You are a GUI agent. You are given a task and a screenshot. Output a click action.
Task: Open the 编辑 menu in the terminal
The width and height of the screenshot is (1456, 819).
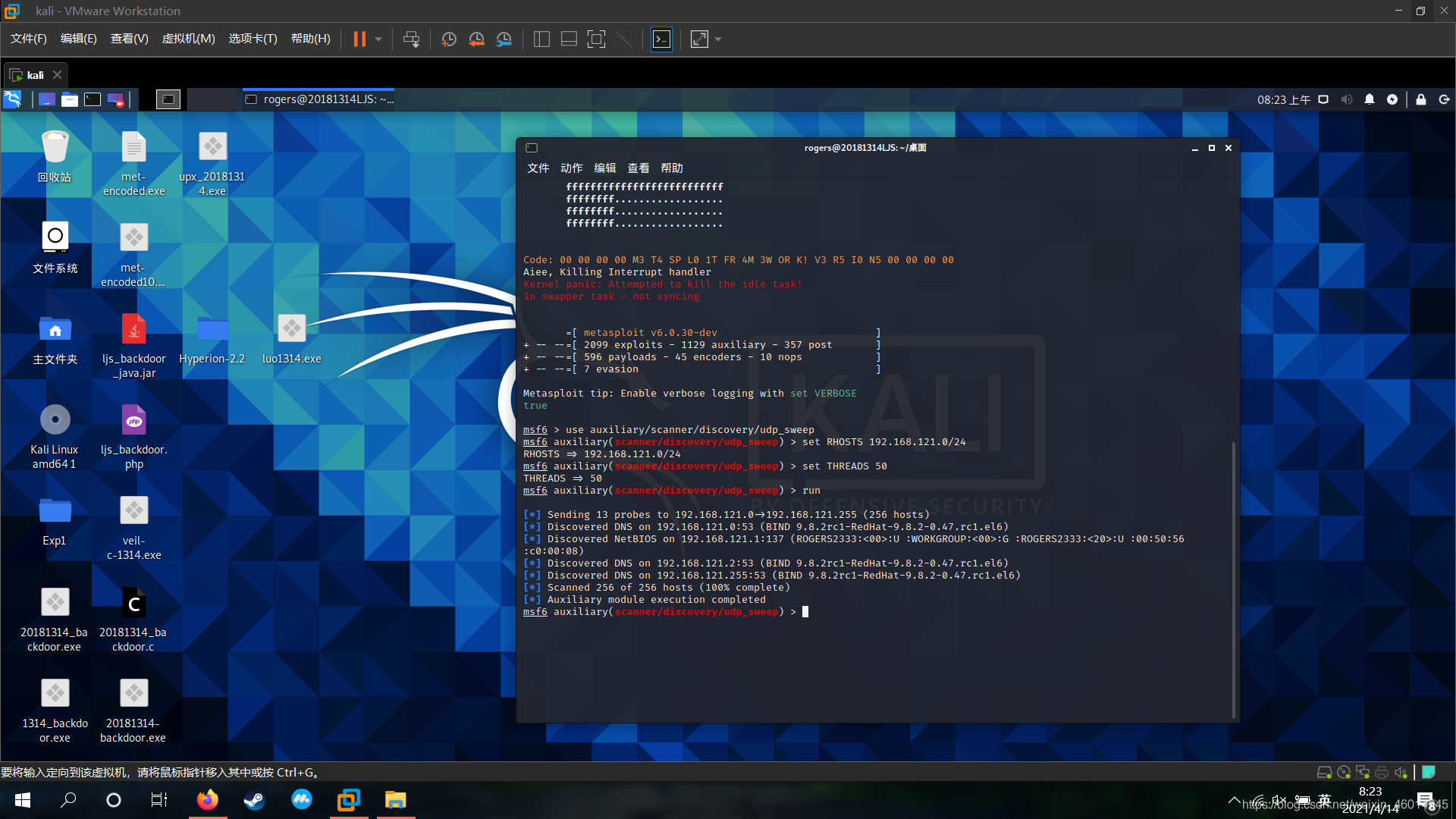(x=605, y=168)
